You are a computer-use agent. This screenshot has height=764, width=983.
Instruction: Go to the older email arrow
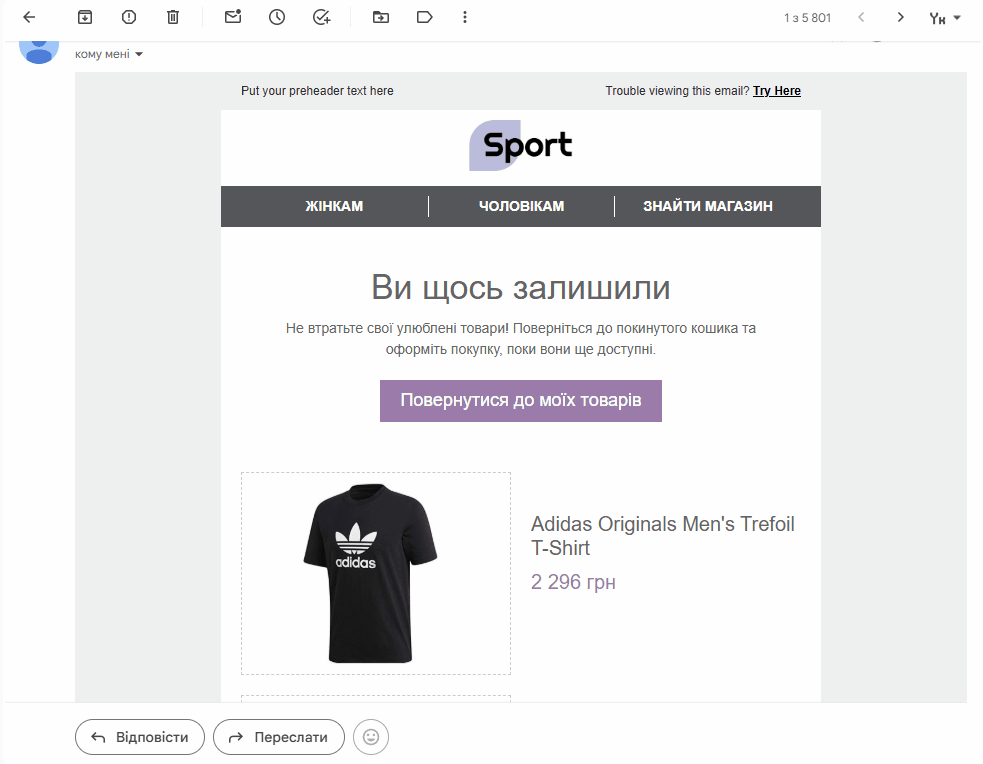click(900, 18)
